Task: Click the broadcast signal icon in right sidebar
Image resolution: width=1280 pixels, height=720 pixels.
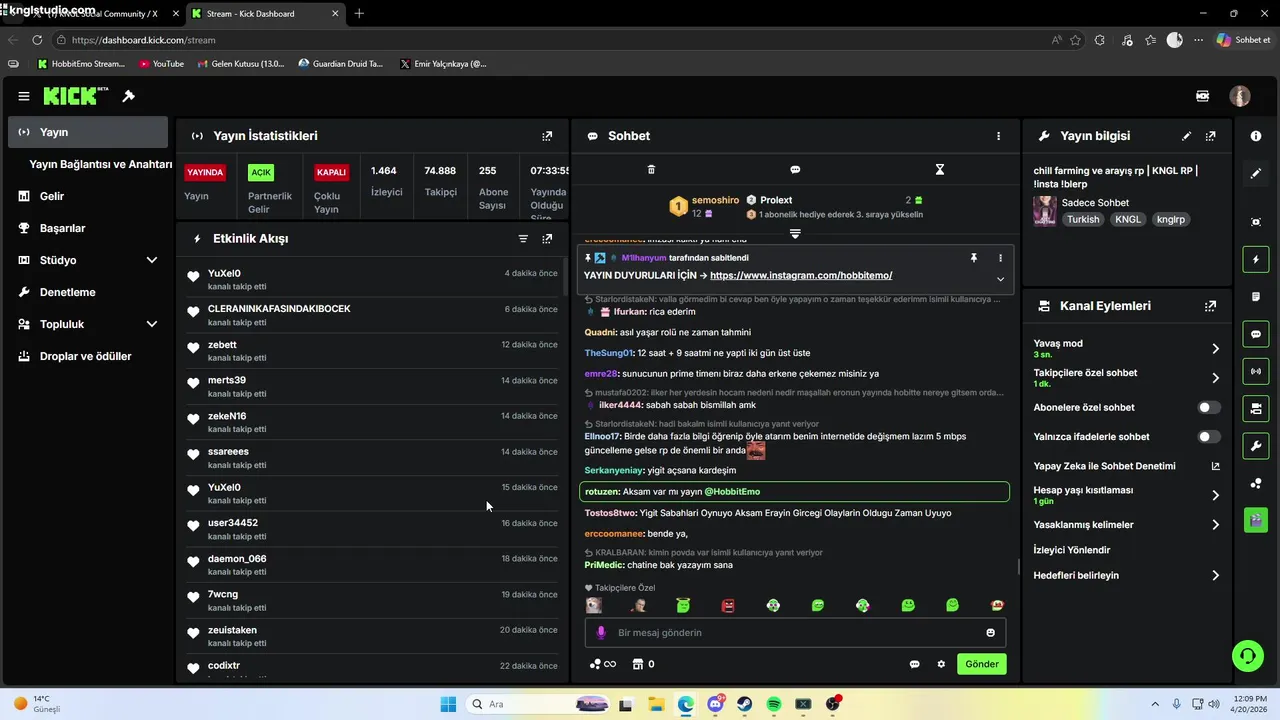Action: pyautogui.click(x=1256, y=371)
